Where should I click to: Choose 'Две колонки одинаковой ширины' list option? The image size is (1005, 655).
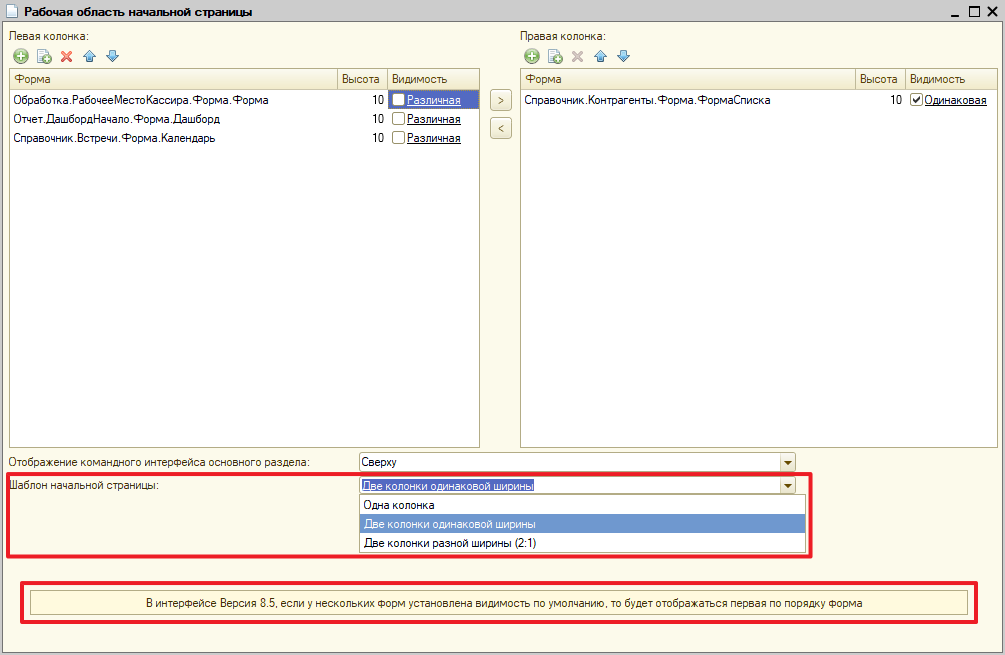(x=582, y=524)
